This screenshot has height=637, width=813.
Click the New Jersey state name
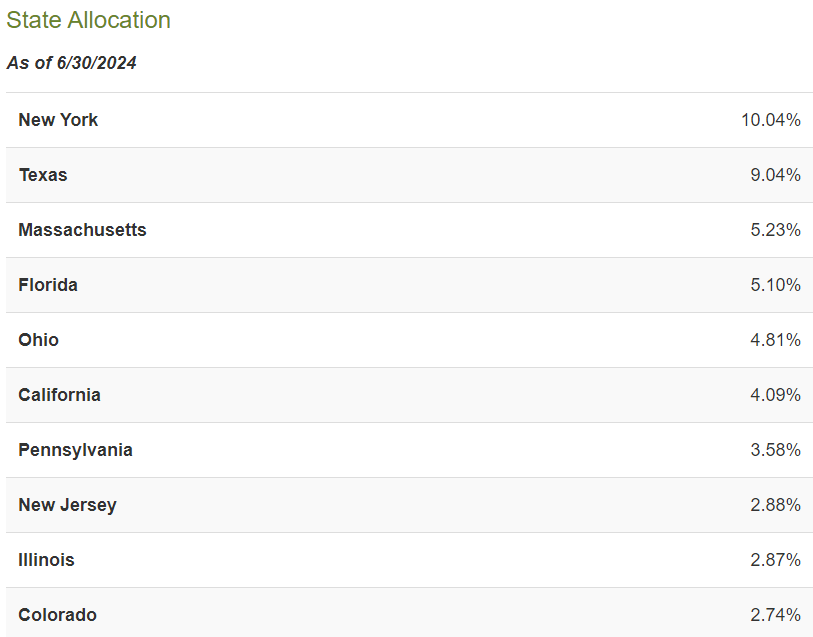(x=67, y=505)
